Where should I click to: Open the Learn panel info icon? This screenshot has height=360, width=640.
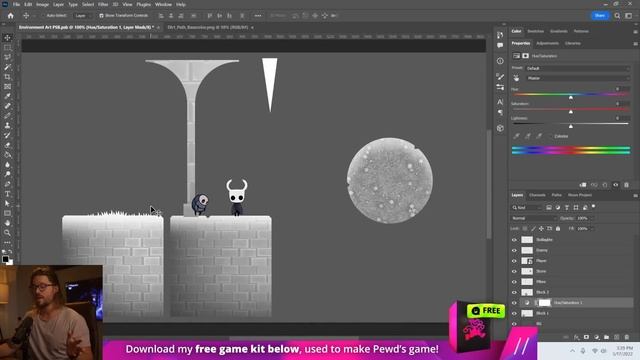(x=500, y=61)
